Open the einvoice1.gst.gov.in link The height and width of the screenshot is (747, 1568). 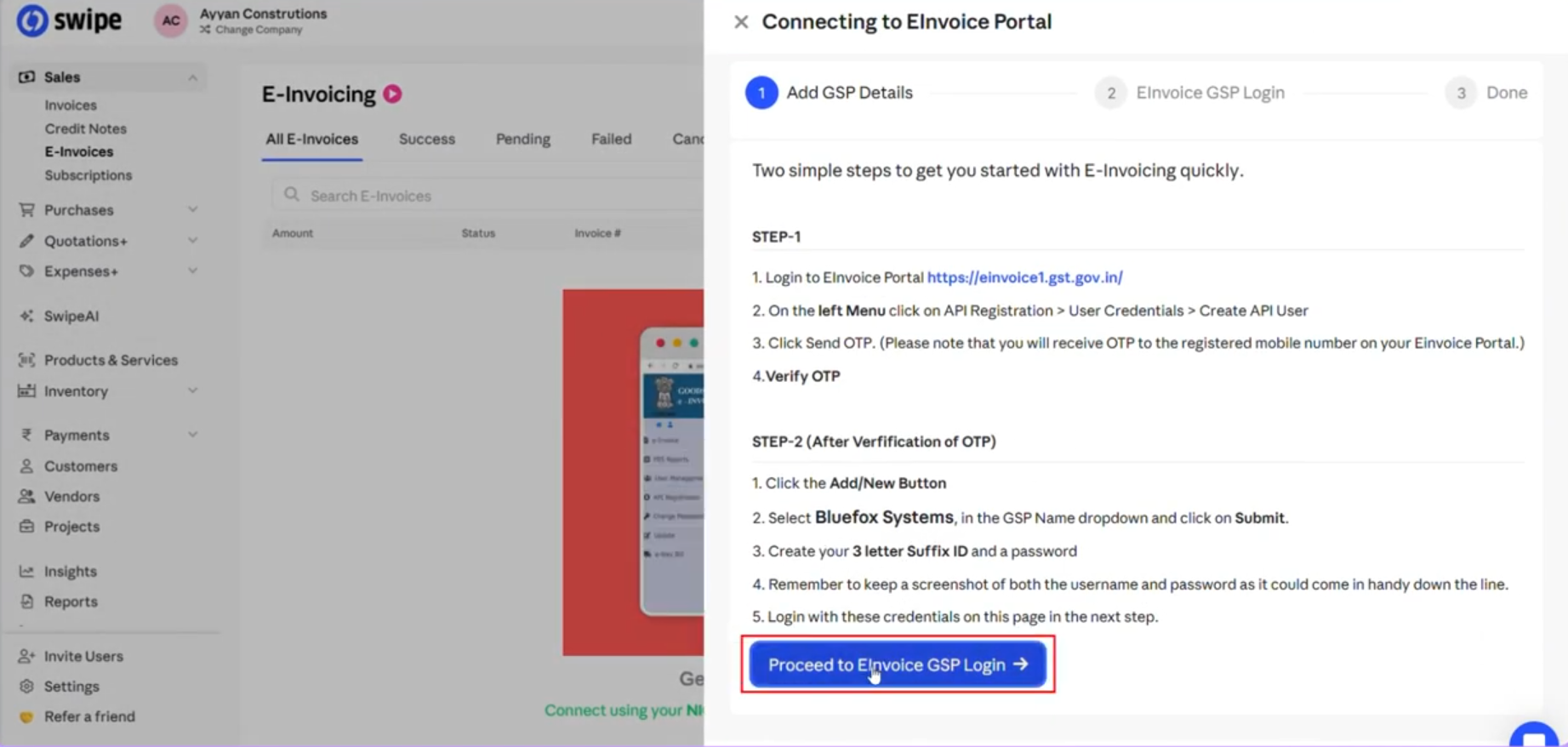tap(1024, 277)
